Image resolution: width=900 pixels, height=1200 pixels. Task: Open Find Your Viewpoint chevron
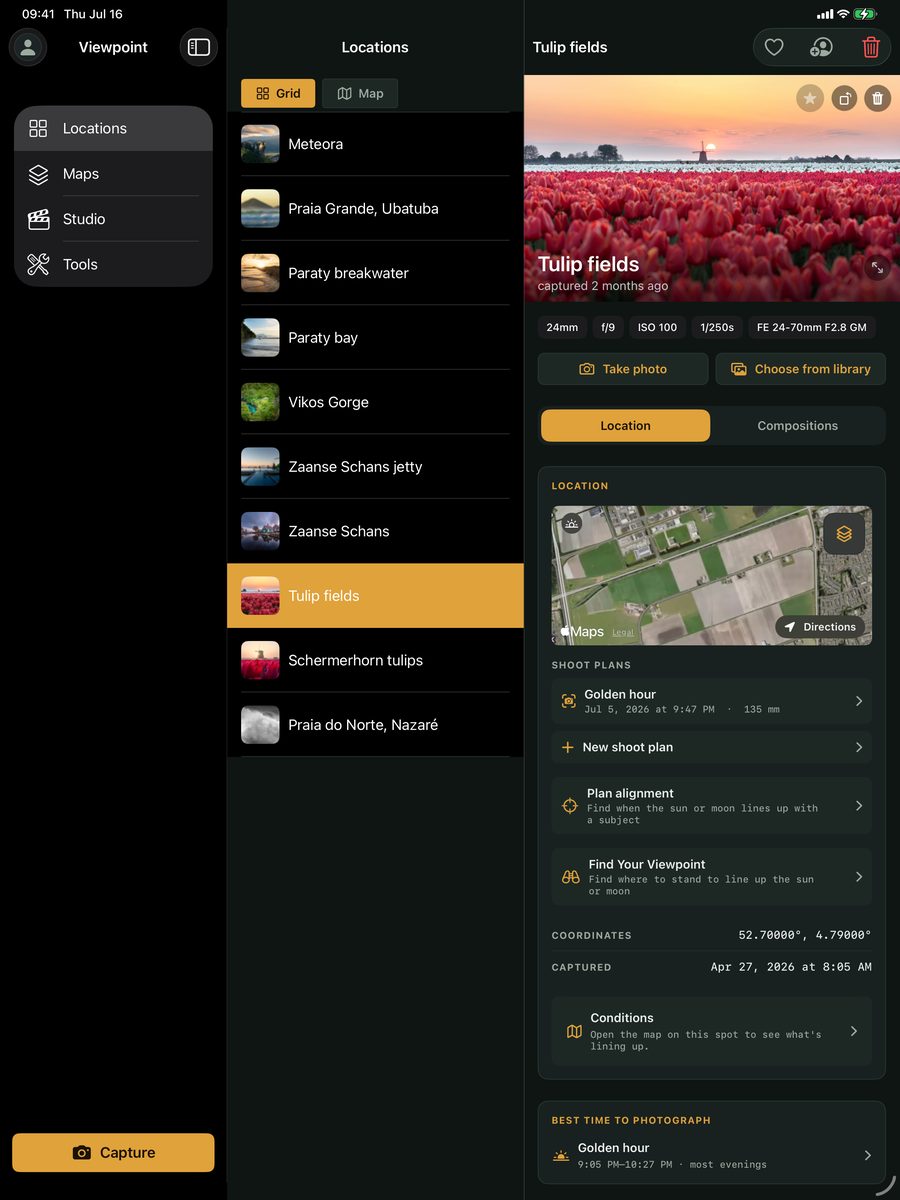pyautogui.click(x=859, y=876)
